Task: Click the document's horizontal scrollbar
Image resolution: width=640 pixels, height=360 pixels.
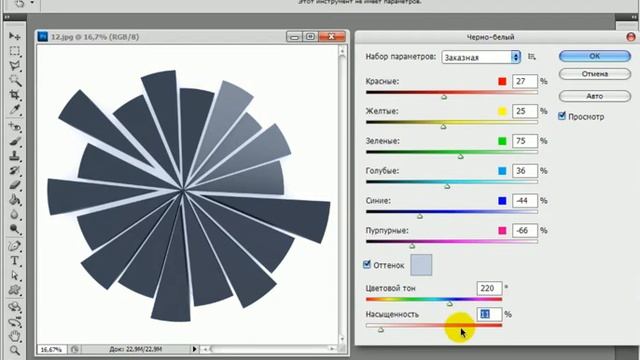Action: pos(269,349)
